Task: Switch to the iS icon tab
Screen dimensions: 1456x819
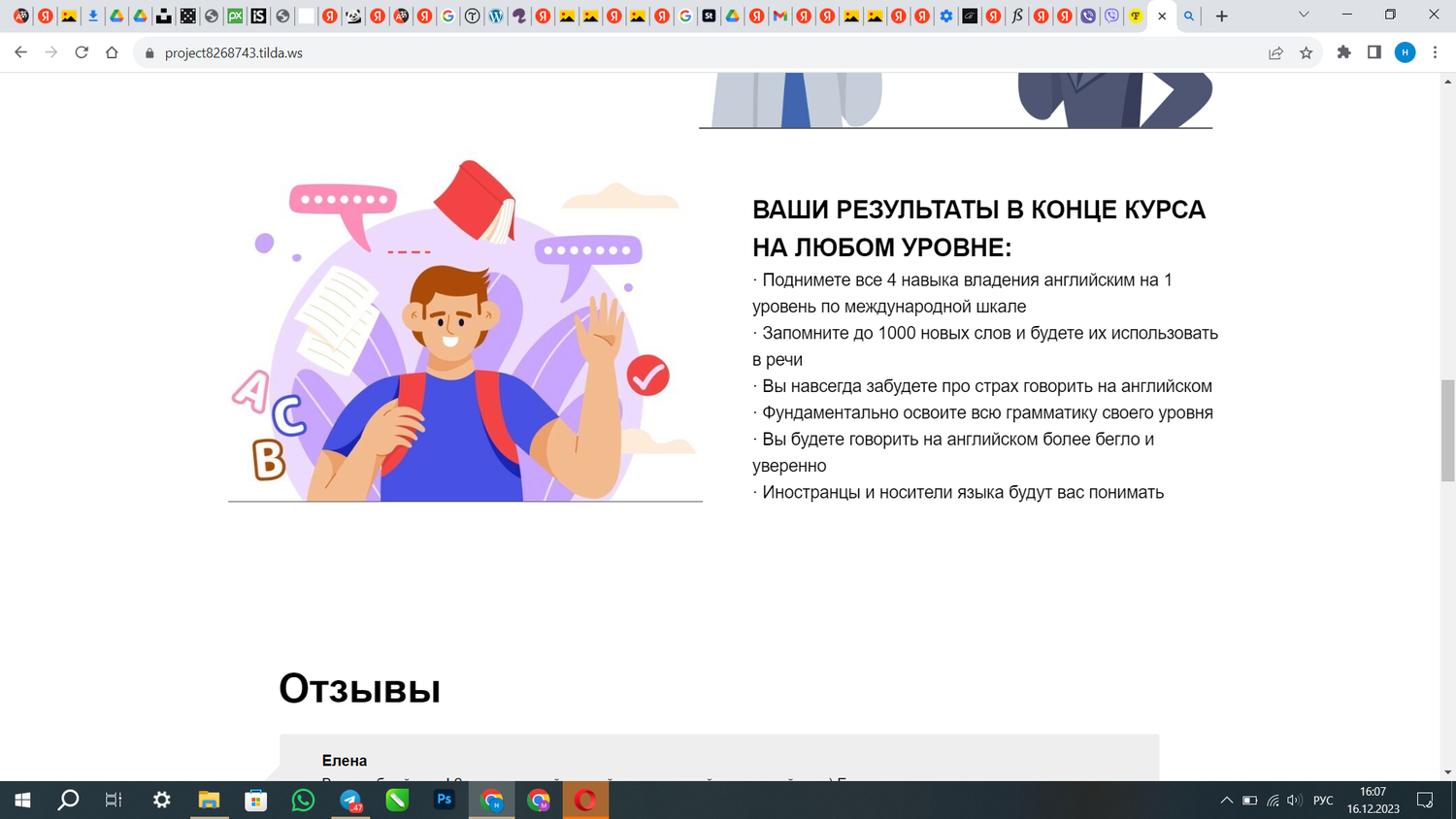Action: (258, 16)
